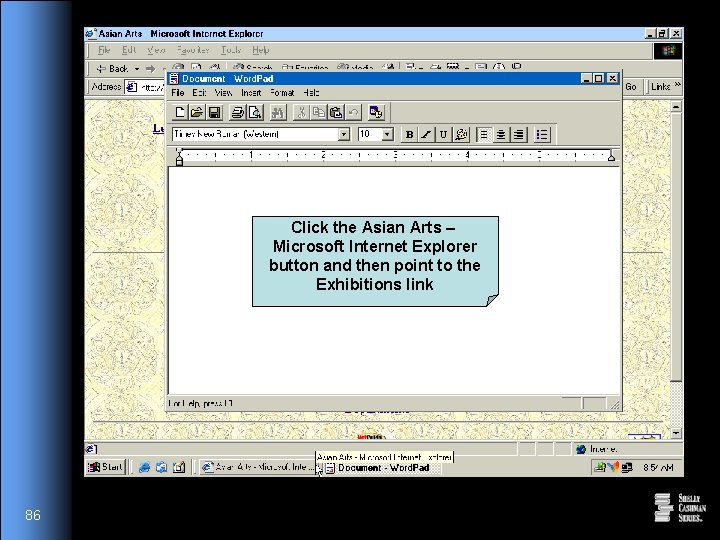This screenshot has height=540, width=720.
Task: Print the WordPad document
Action: tap(237, 112)
